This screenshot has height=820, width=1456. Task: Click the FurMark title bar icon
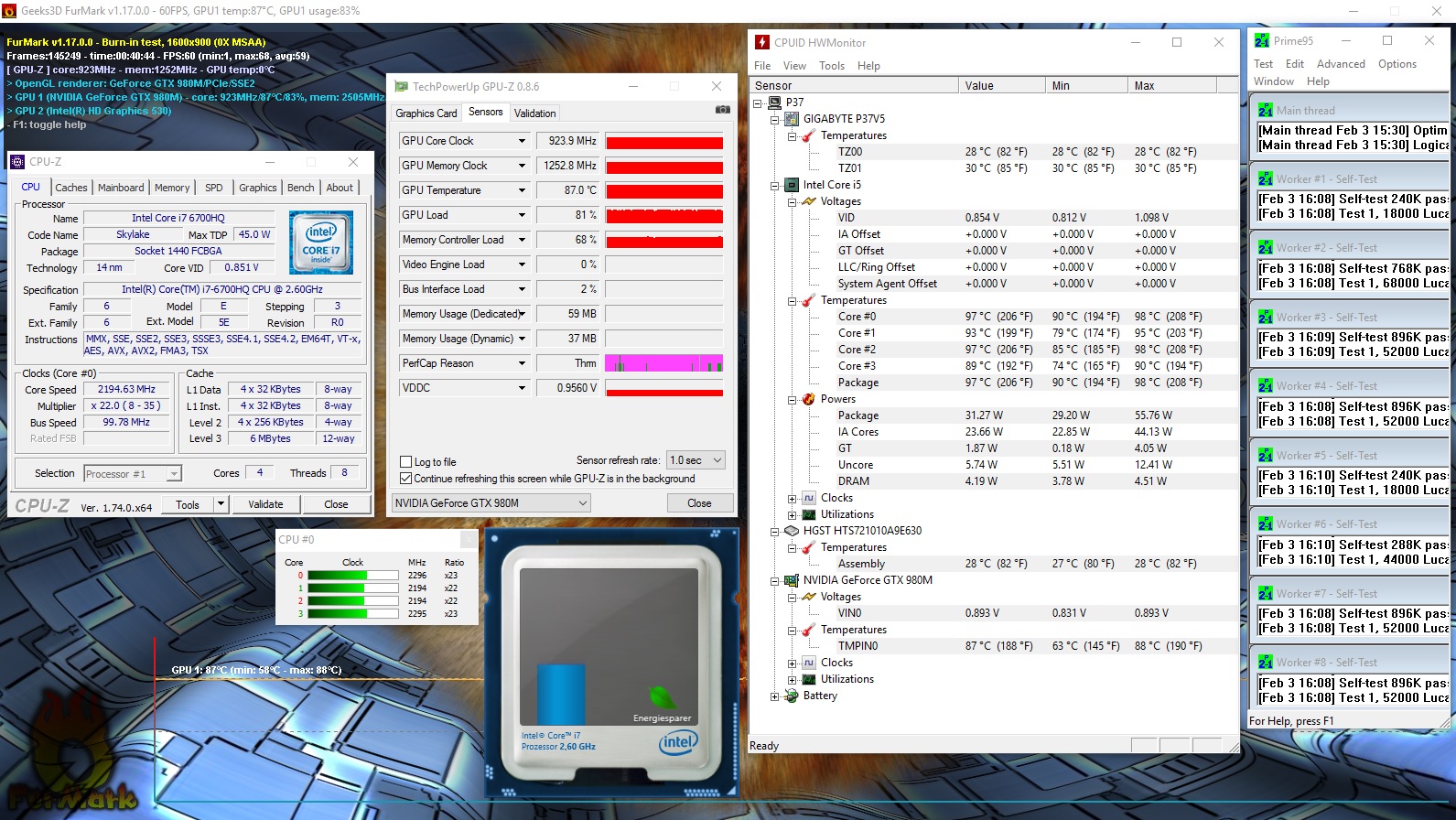tap(9, 11)
